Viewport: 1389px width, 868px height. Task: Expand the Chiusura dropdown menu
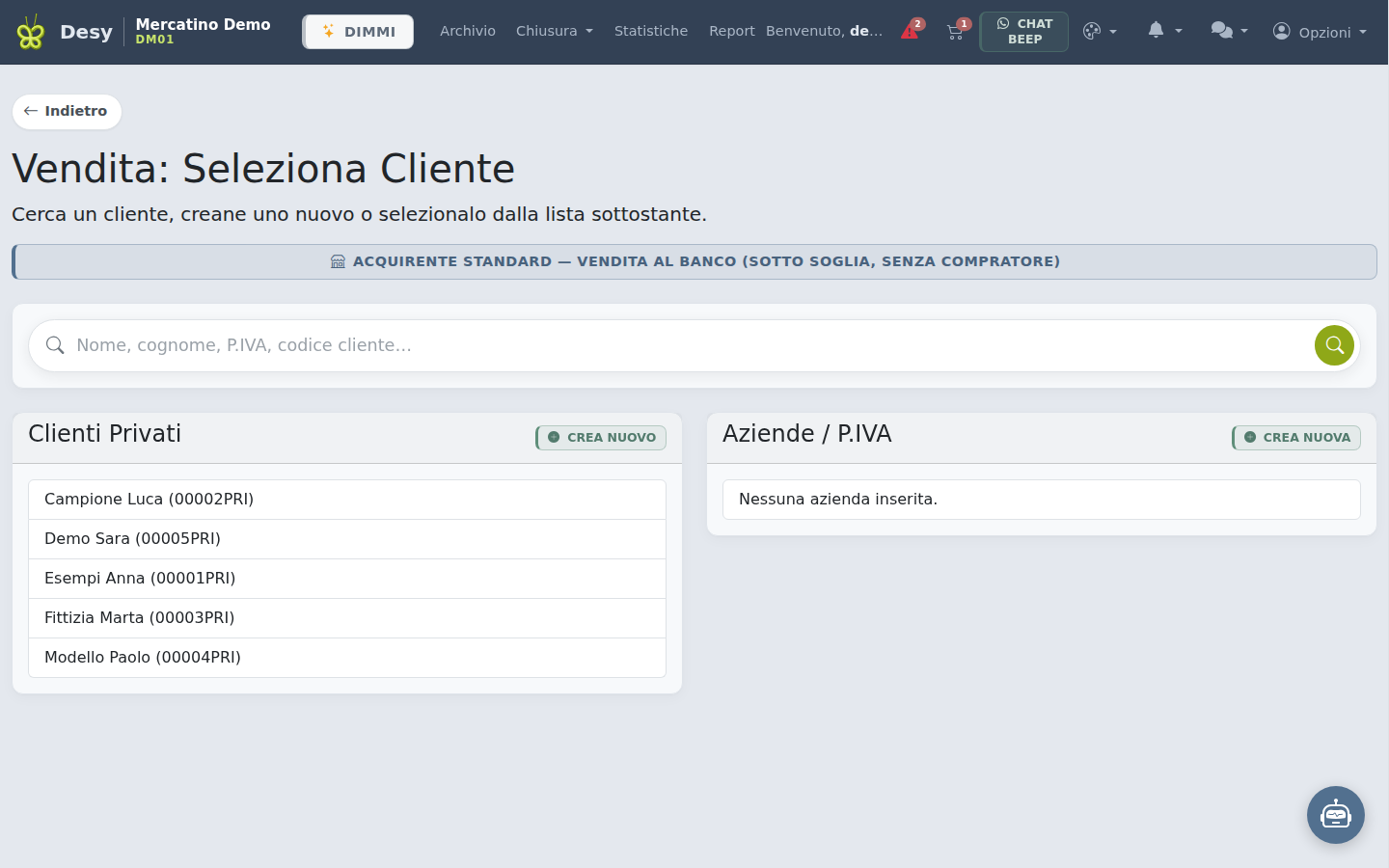555,31
